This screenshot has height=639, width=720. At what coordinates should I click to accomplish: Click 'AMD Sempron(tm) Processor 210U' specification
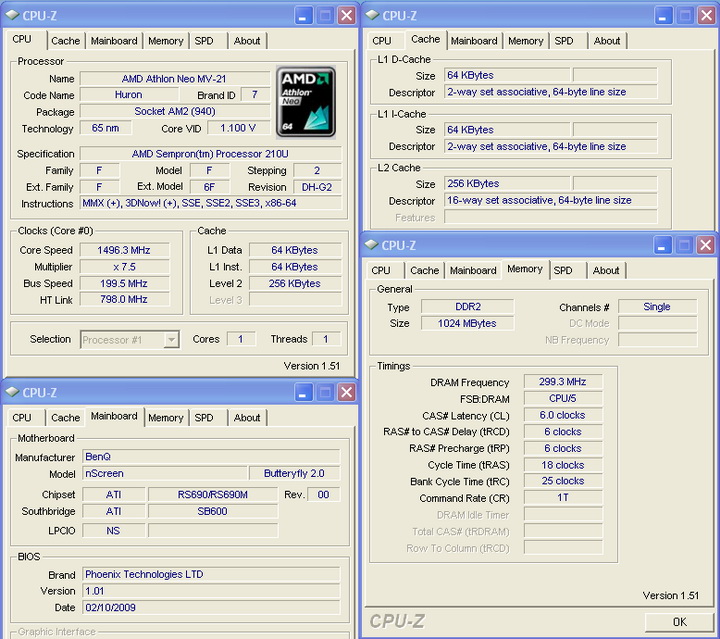coord(210,154)
